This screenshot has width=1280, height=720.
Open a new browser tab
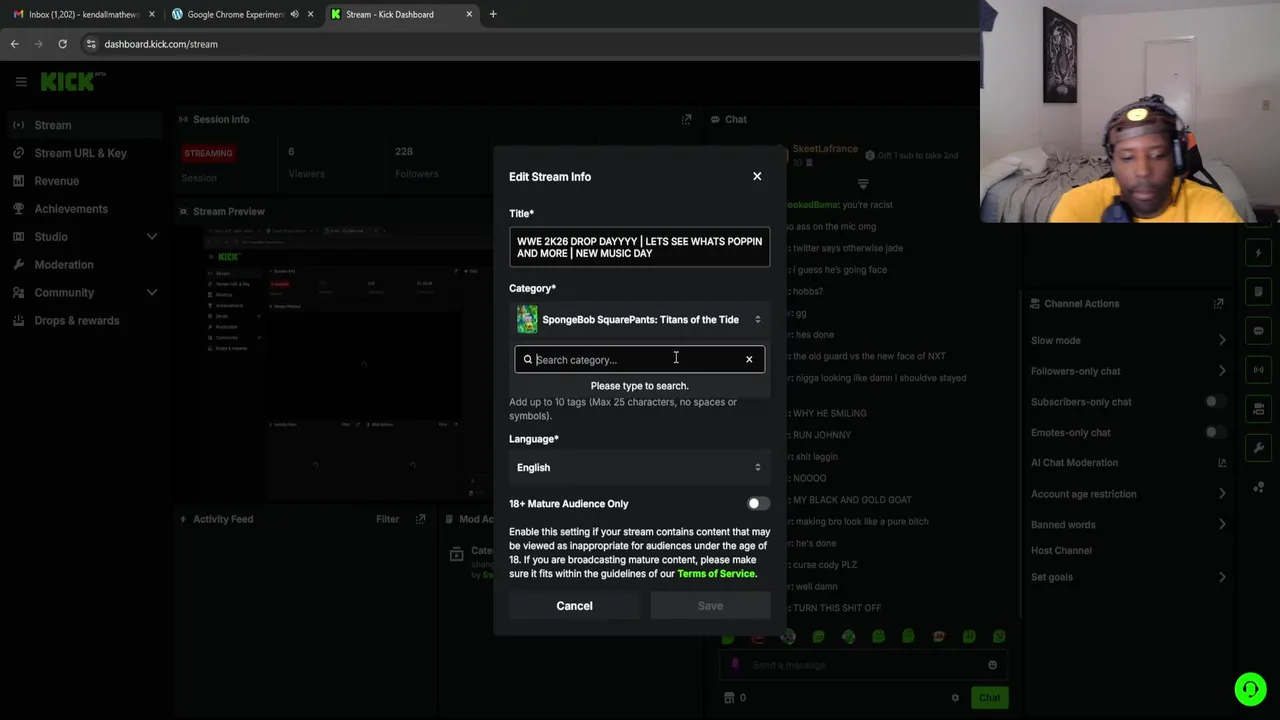[x=493, y=14]
